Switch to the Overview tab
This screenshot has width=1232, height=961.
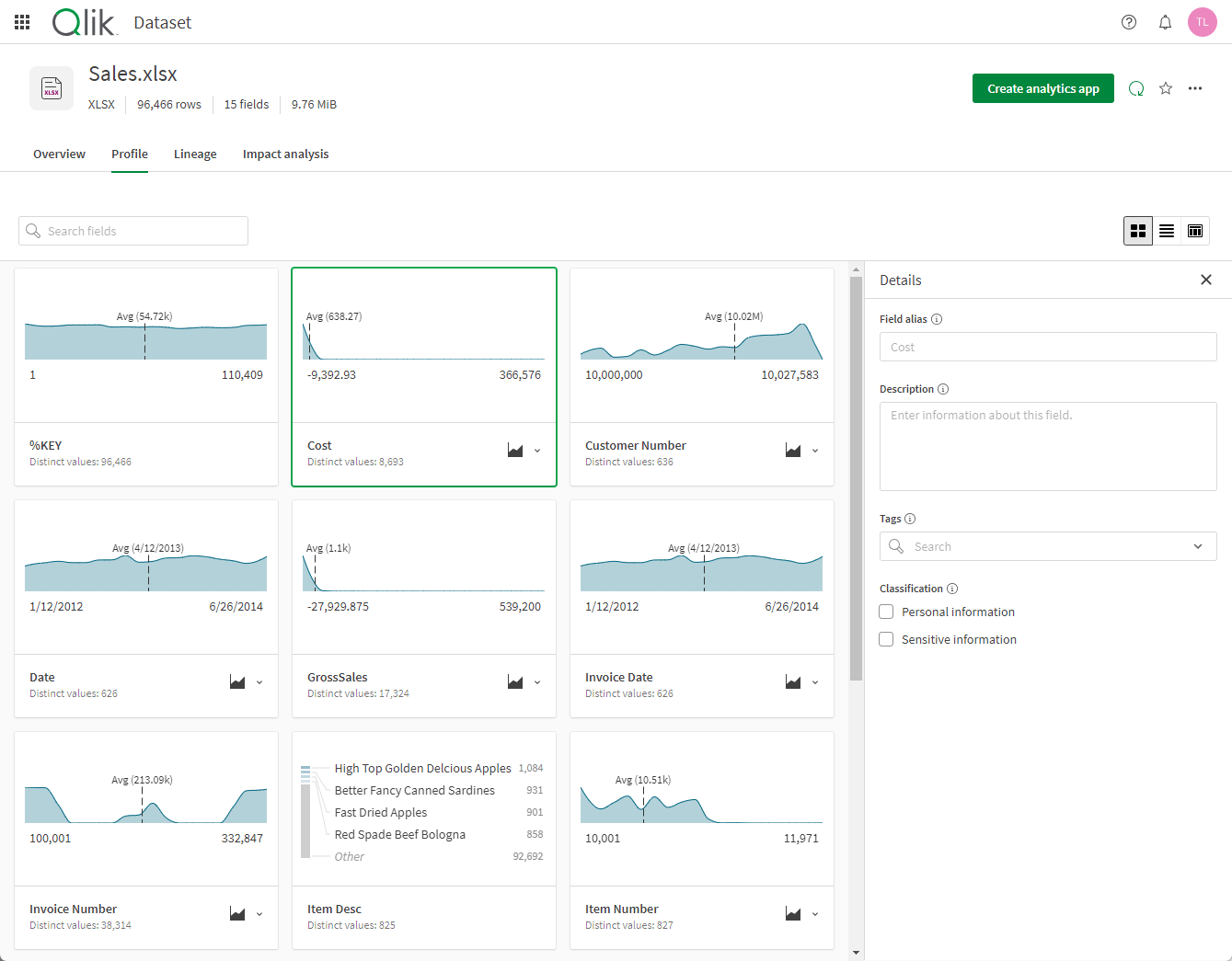point(59,154)
